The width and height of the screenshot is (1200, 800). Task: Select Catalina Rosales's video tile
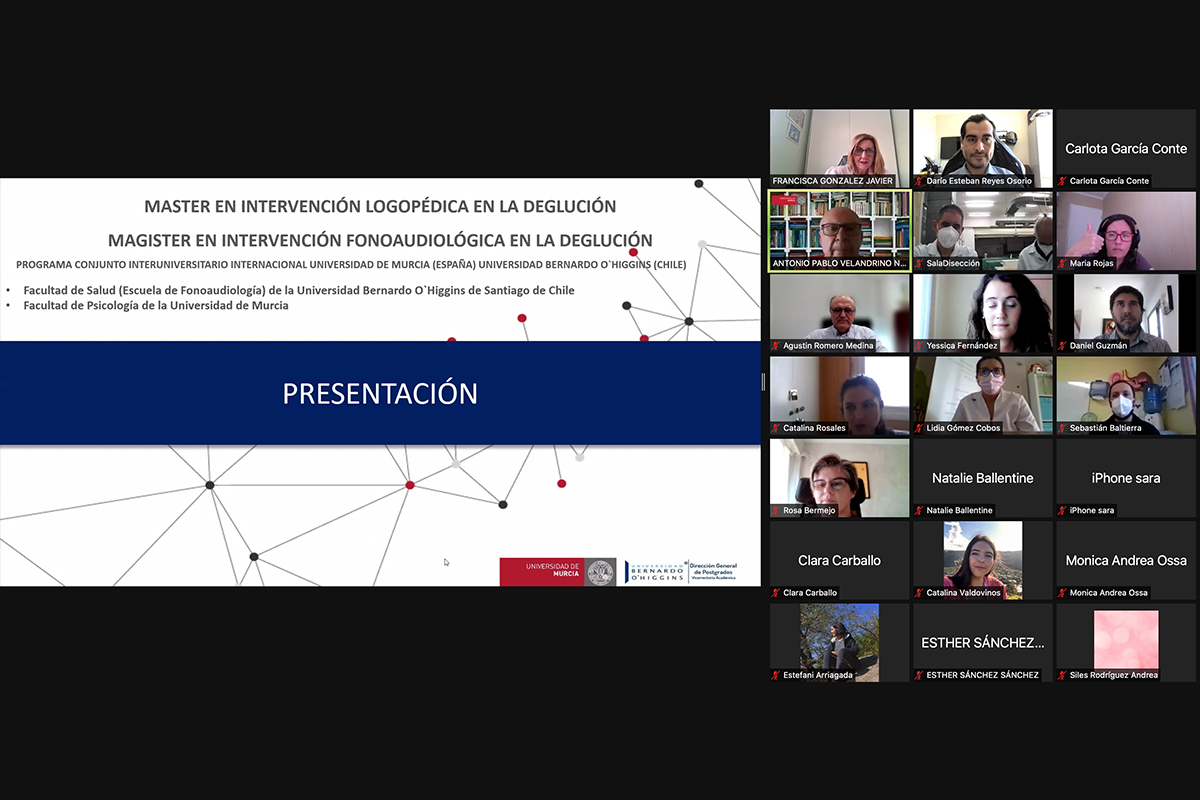point(840,395)
